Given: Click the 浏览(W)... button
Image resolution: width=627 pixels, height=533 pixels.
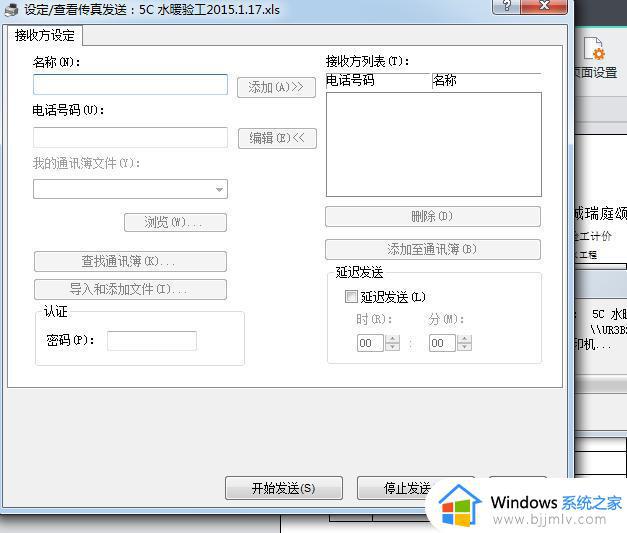Looking at the screenshot, I should [x=175, y=222].
